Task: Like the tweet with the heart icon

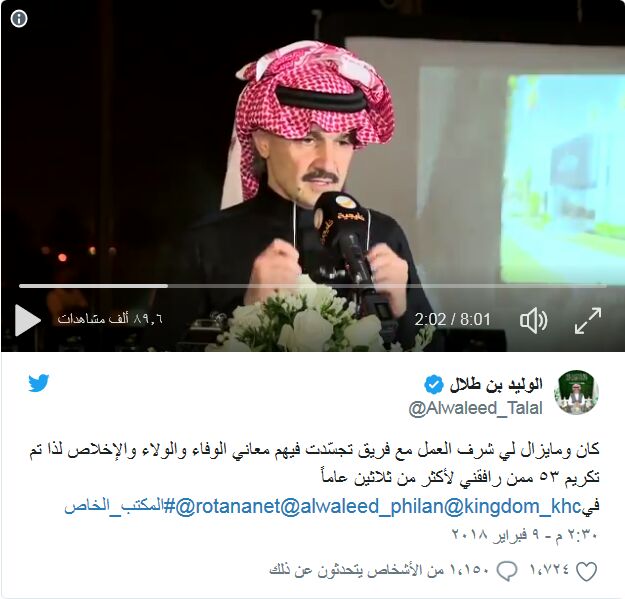Action: coord(587,571)
